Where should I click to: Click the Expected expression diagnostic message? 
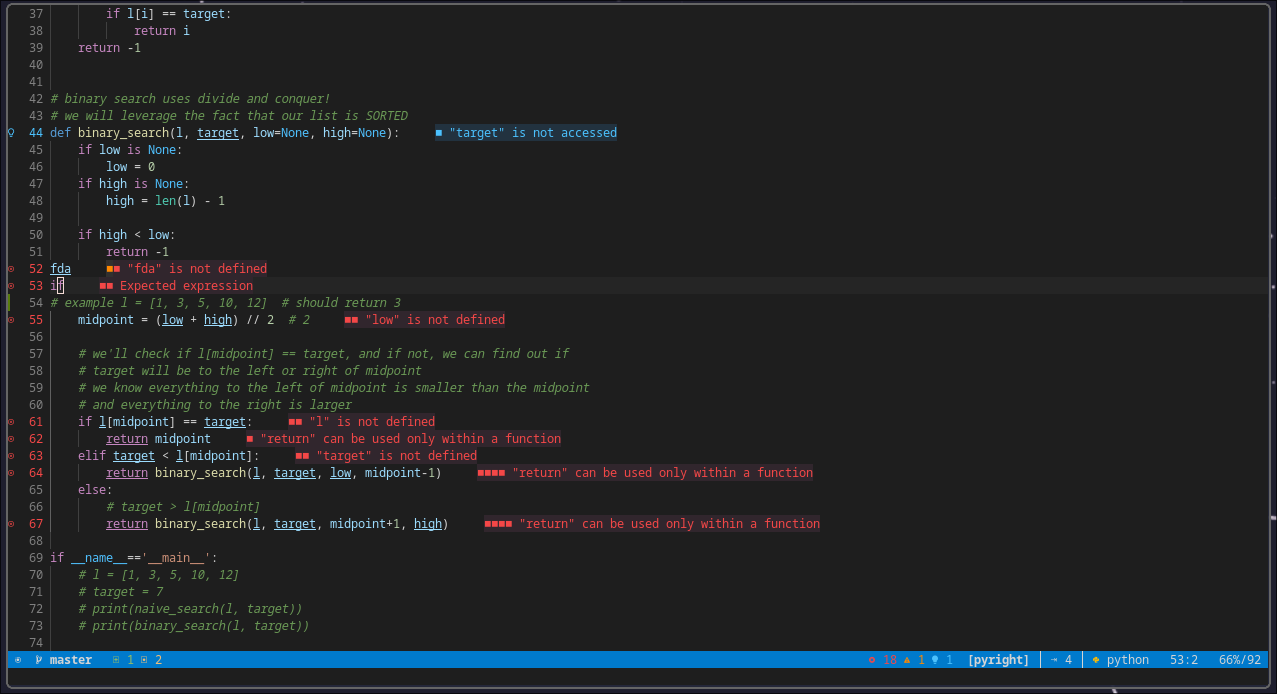click(x=176, y=286)
